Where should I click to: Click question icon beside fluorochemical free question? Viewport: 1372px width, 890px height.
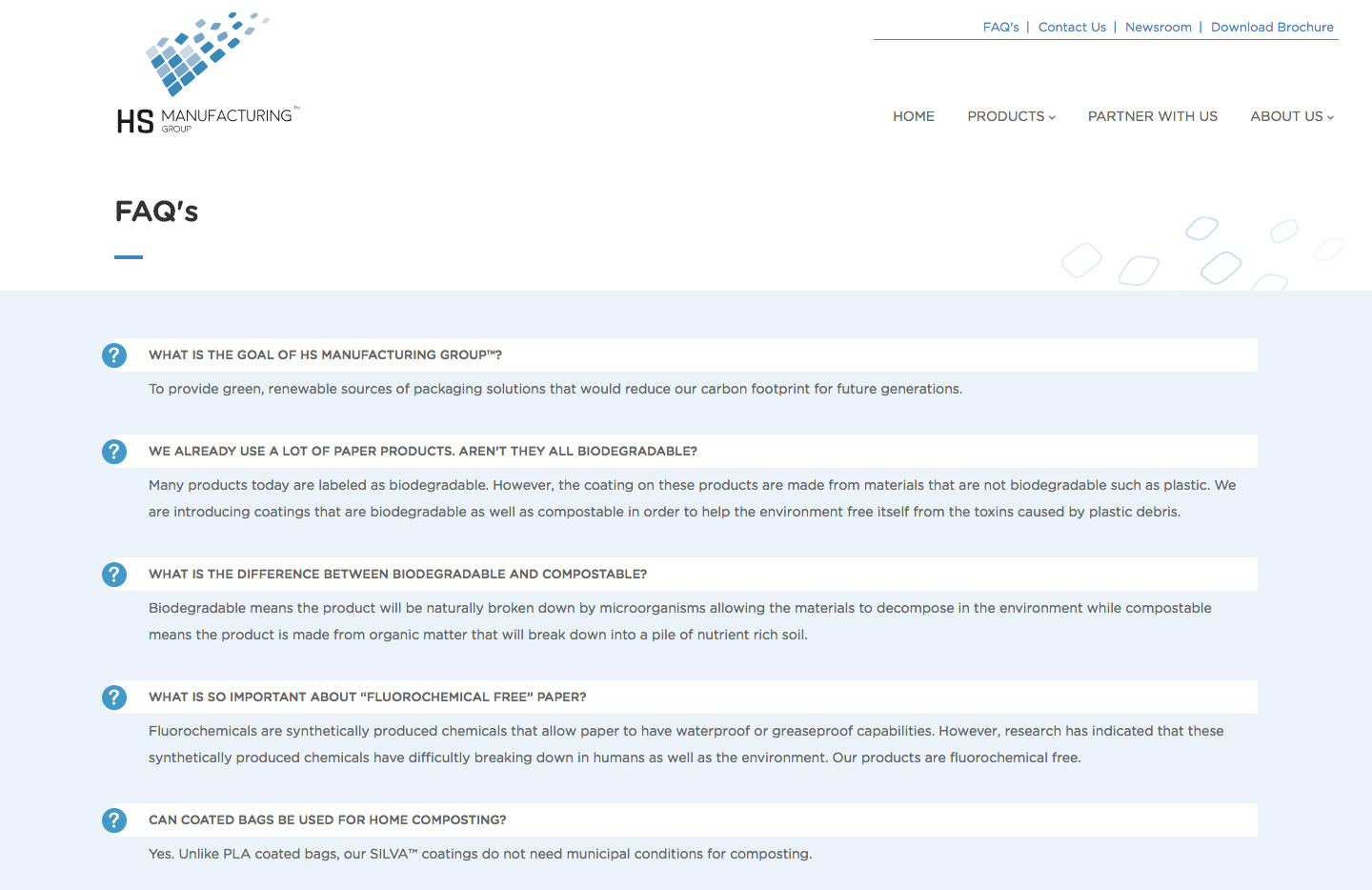[114, 698]
